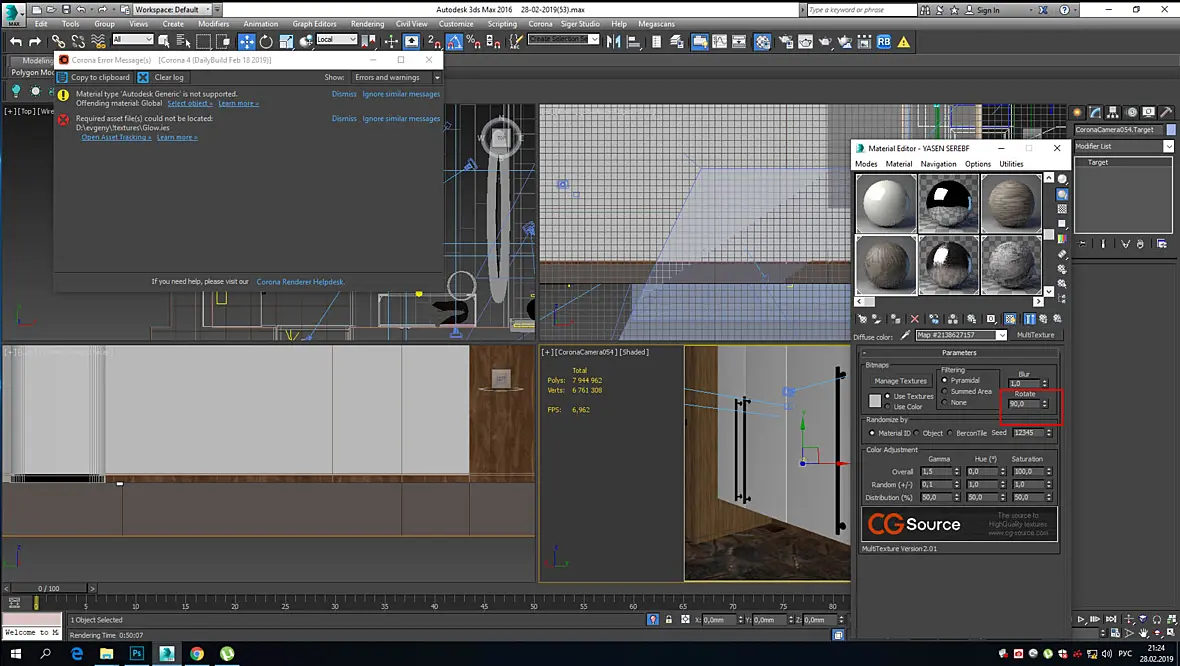The width and height of the screenshot is (1180, 666).
Task: Open the Rendering menu
Action: pos(367,24)
